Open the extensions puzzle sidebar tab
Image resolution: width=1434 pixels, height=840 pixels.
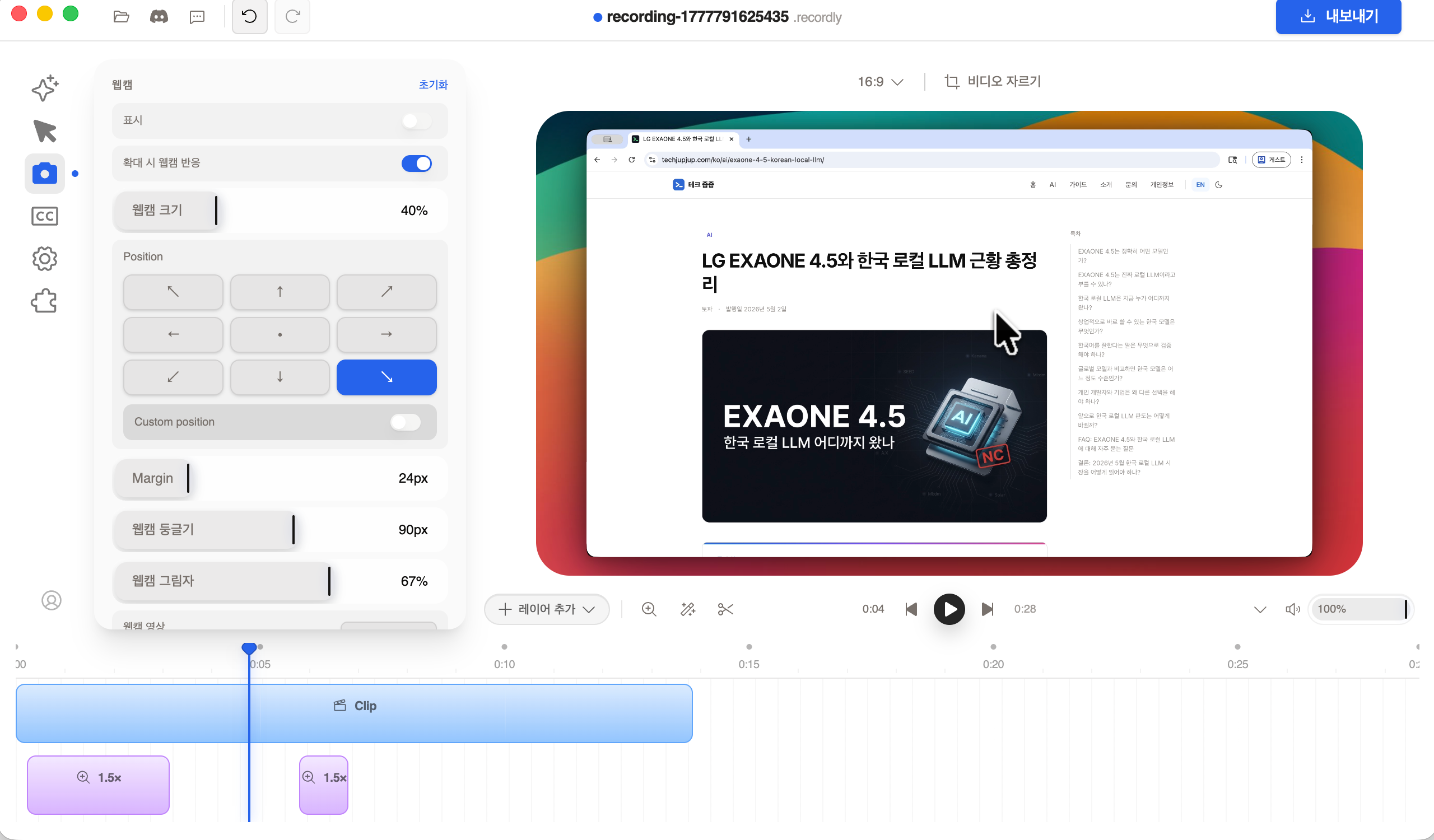tap(44, 301)
